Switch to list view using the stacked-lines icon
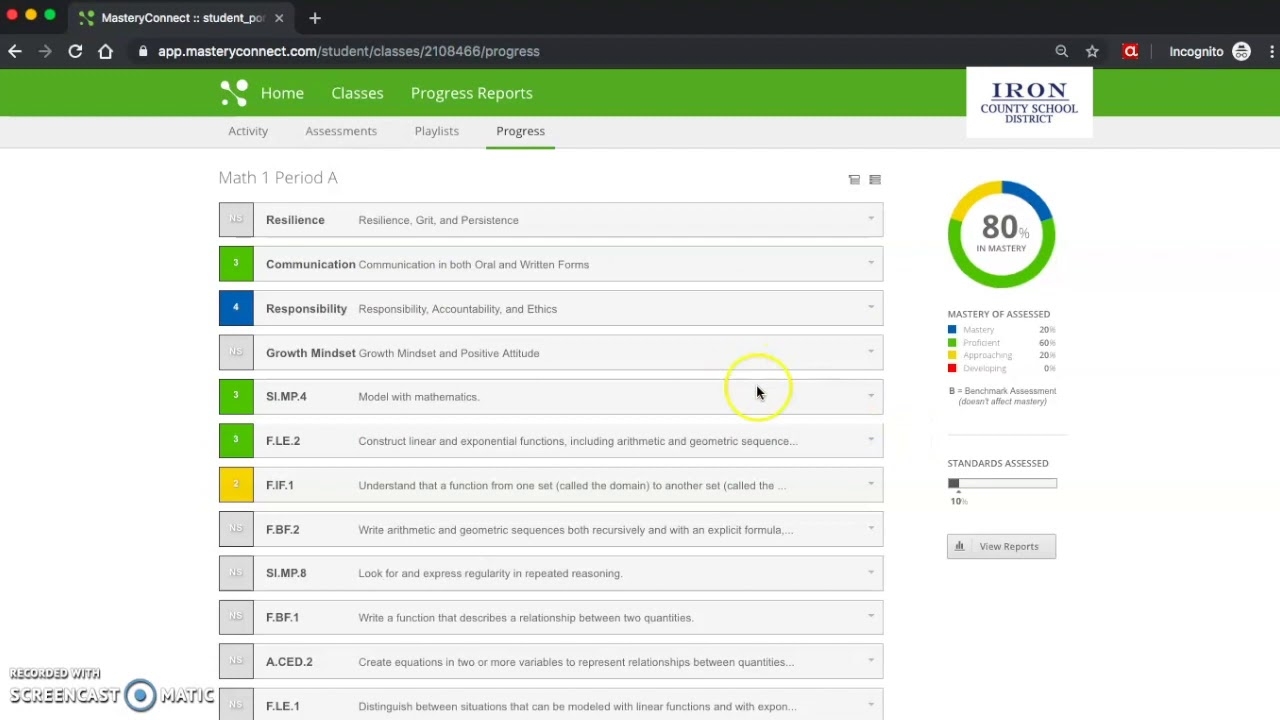 click(x=875, y=179)
